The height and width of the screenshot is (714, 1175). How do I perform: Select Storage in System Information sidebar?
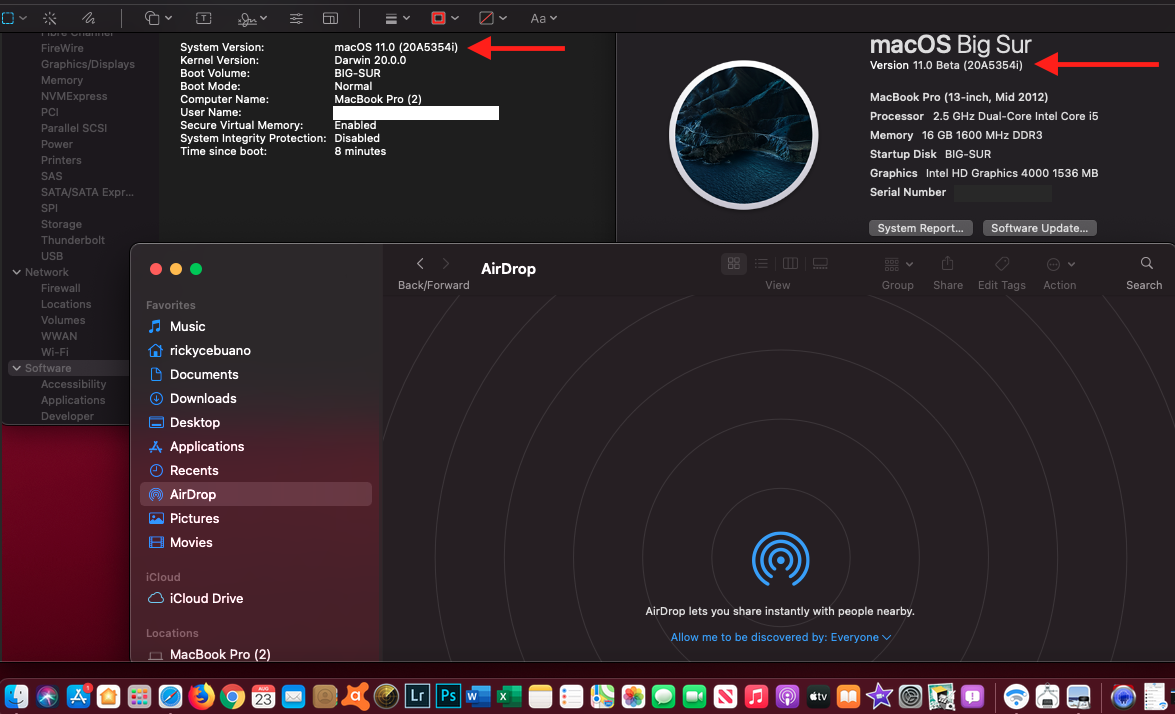[x=61, y=224]
